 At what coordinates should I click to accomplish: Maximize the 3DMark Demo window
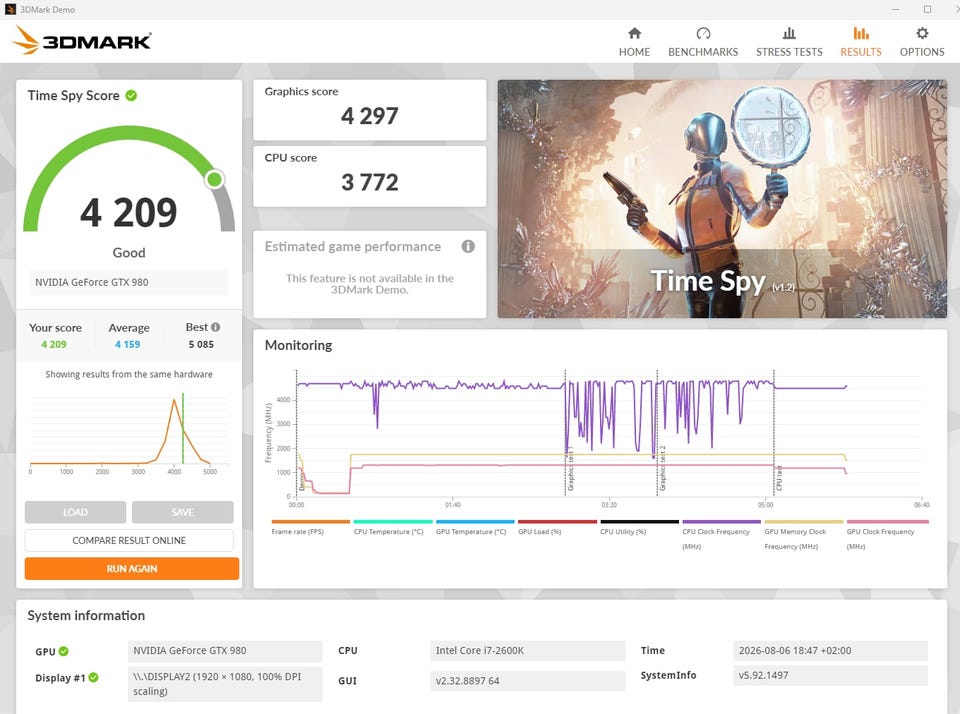coord(928,9)
